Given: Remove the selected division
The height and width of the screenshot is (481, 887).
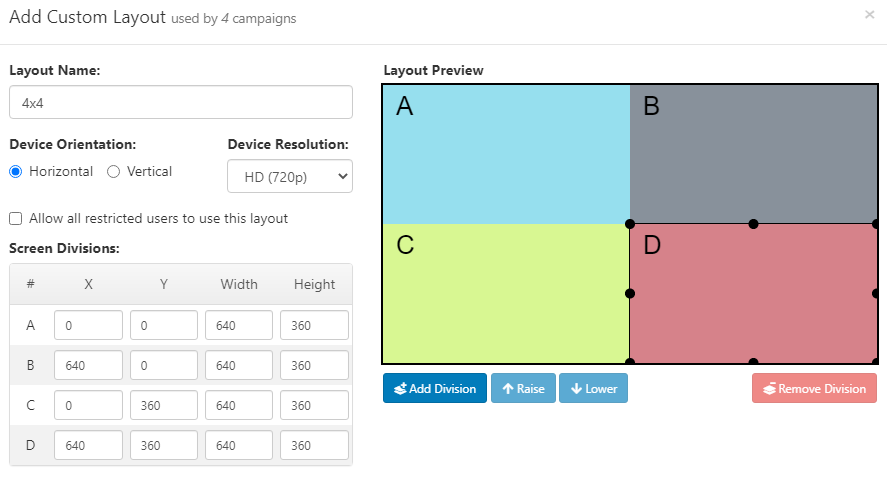Looking at the screenshot, I should (x=814, y=388).
